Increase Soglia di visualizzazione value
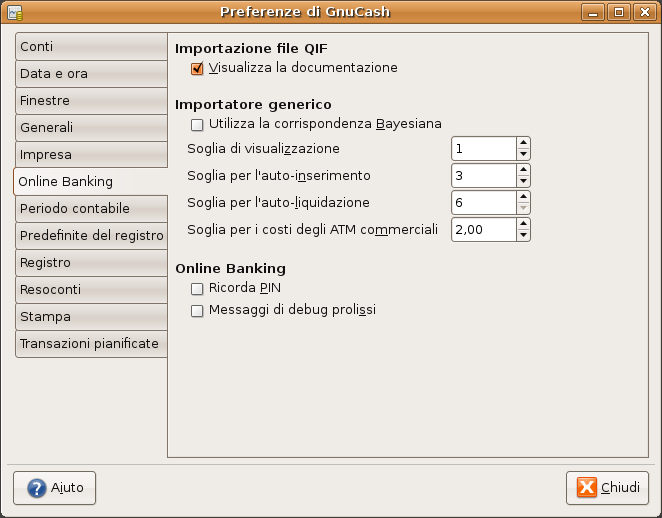The width and height of the screenshot is (662, 518). [x=523, y=143]
